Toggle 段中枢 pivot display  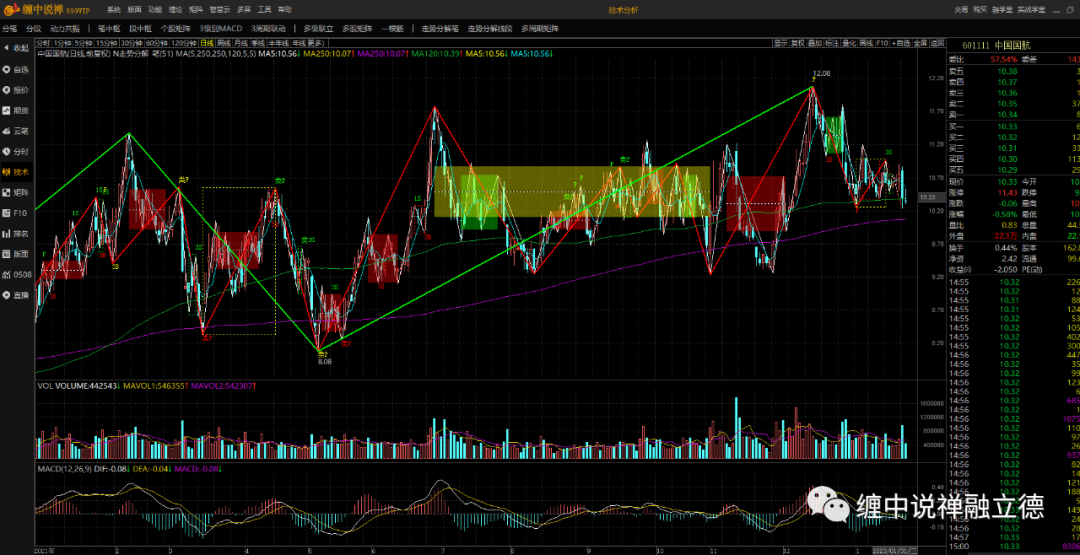pyautogui.click(x=140, y=29)
